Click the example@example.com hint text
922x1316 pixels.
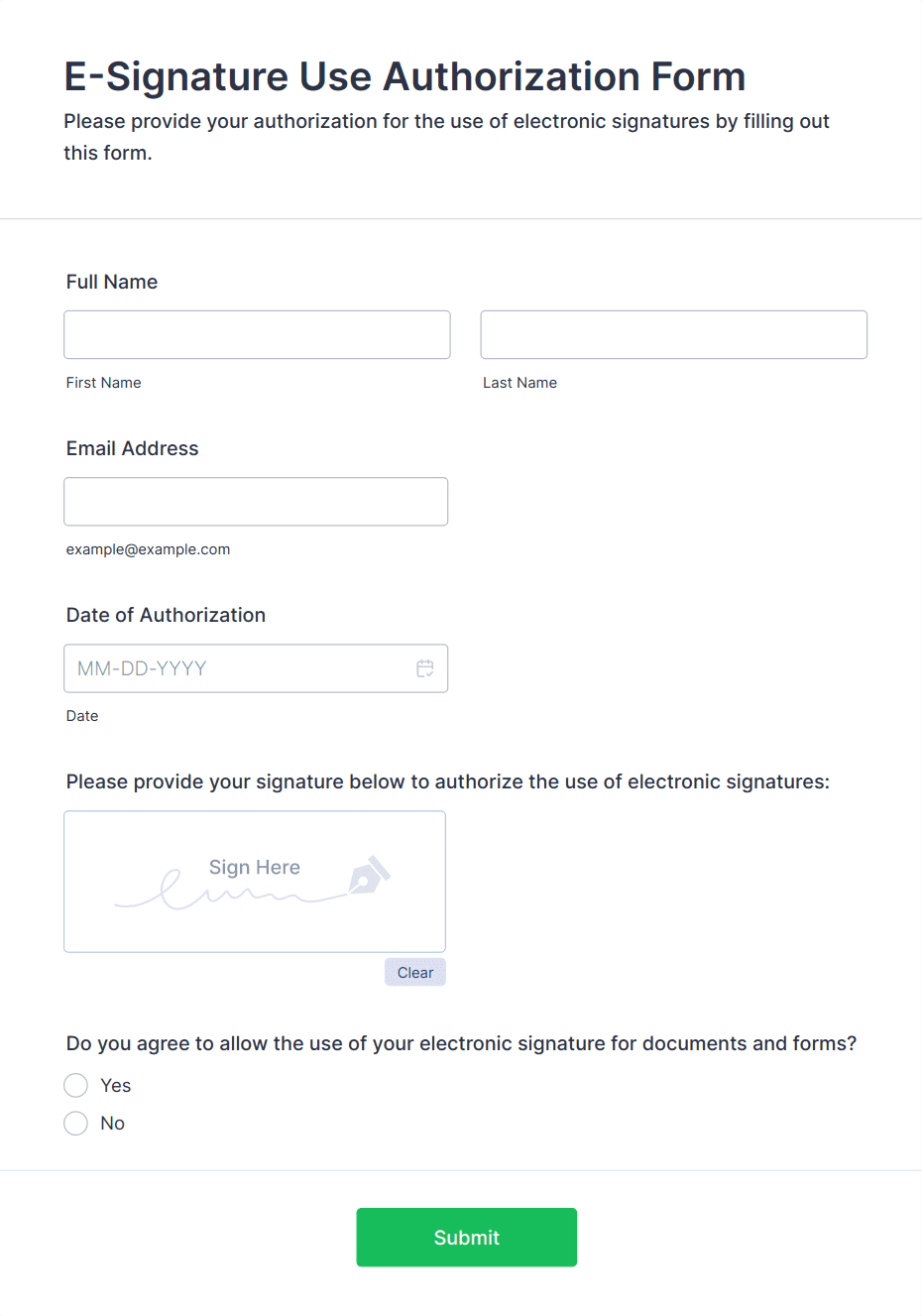click(x=149, y=549)
